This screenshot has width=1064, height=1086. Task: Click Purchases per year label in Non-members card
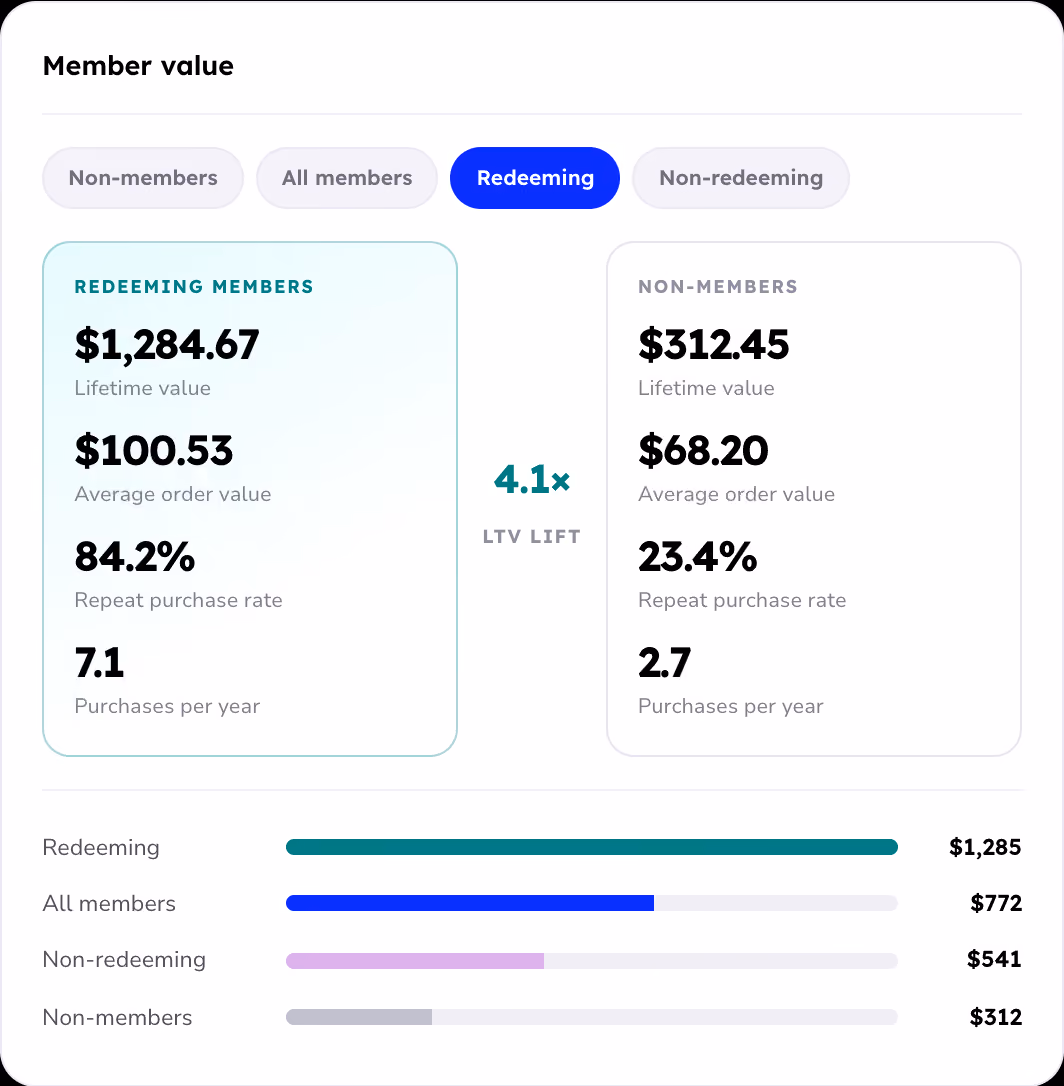(x=731, y=706)
